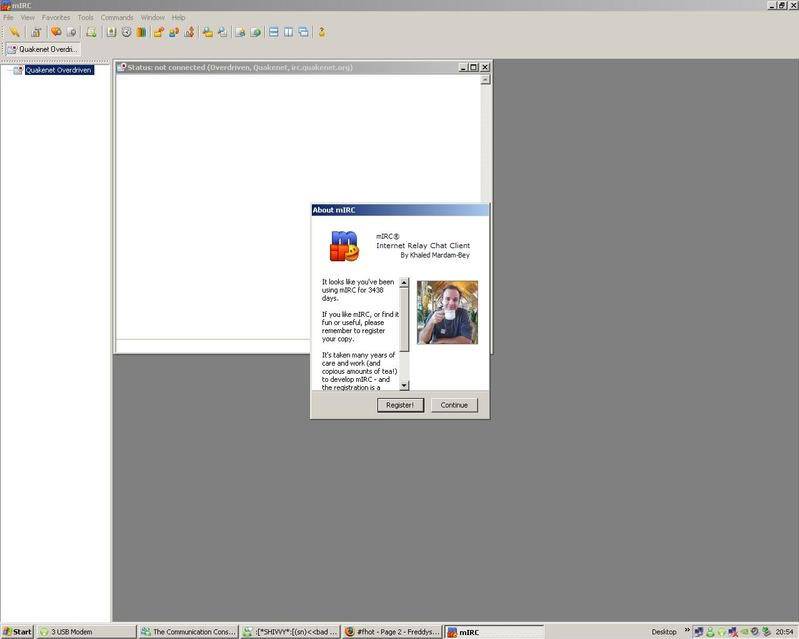This screenshot has width=799, height=639.
Task: Click the About dialog scrollbar down arrow
Action: point(404,386)
